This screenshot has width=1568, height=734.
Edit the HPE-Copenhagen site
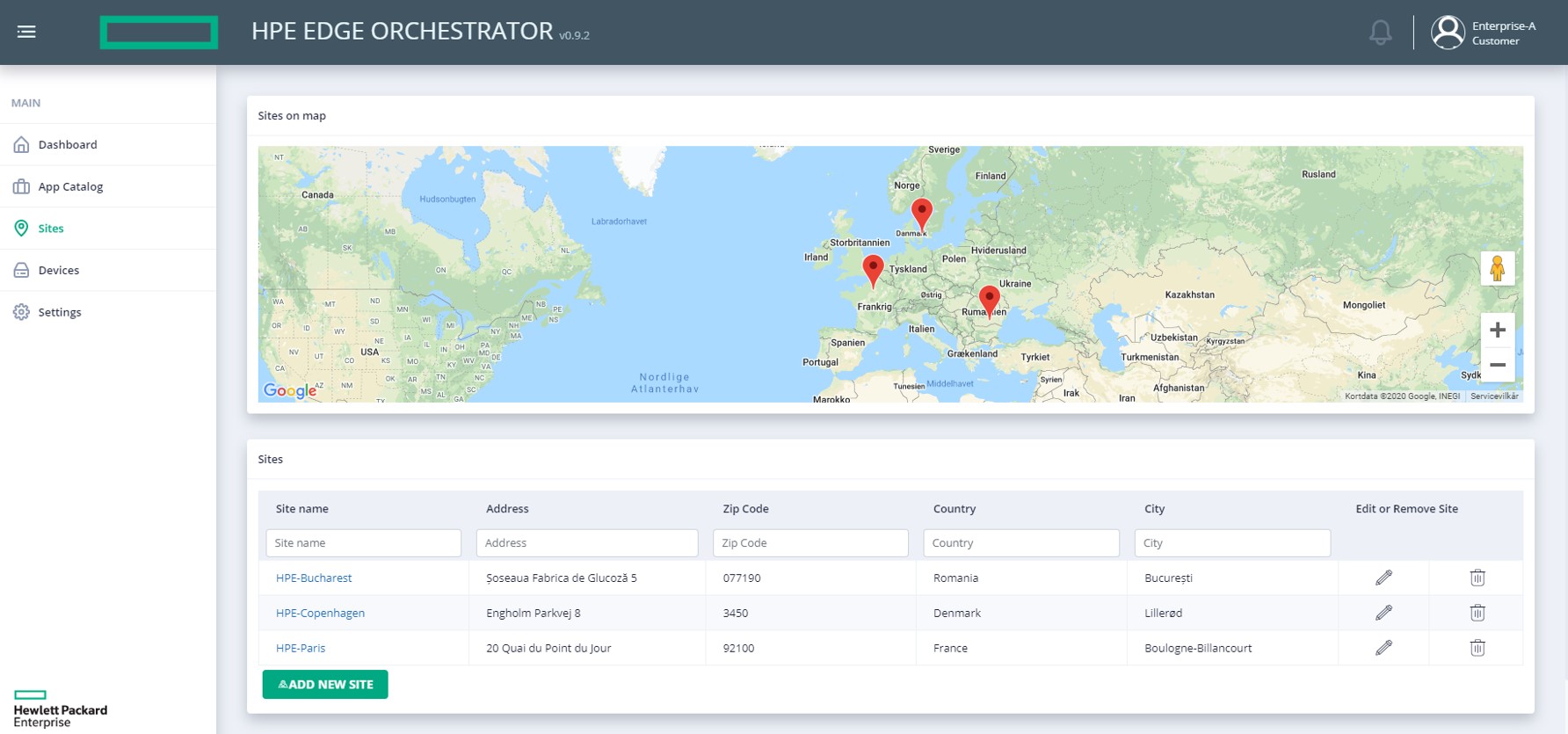coord(1383,613)
